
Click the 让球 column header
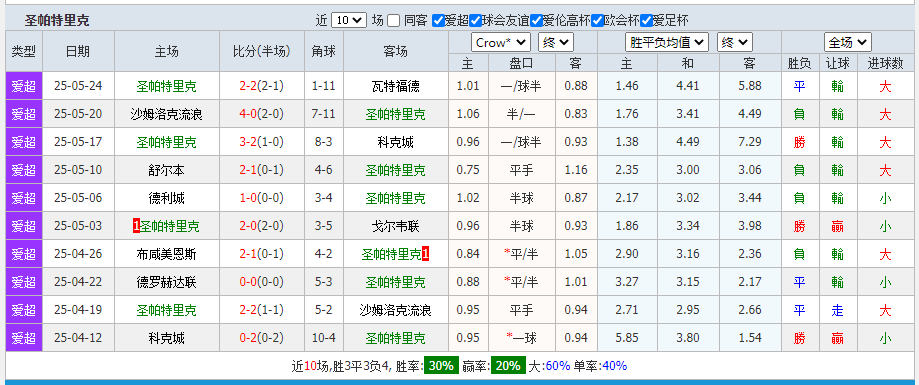(x=838, y=63)
